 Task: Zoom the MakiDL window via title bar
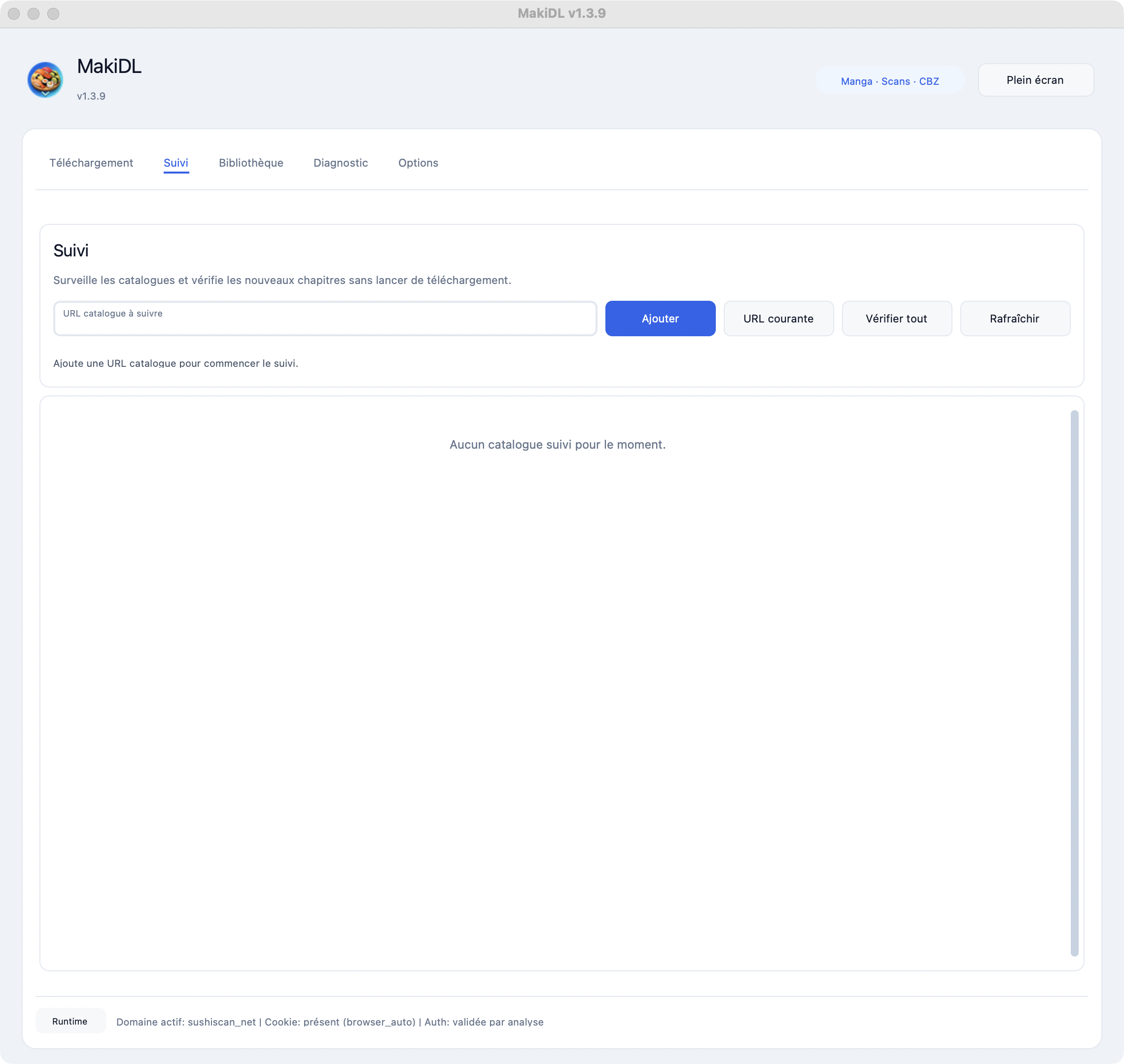coord(53,14)
